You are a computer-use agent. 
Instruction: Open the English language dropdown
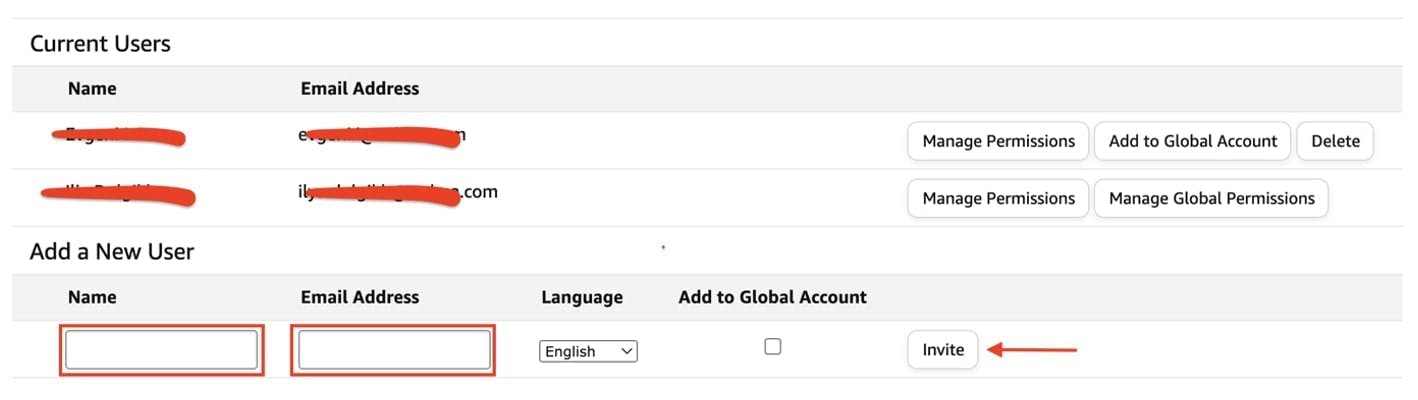(588, 351)
